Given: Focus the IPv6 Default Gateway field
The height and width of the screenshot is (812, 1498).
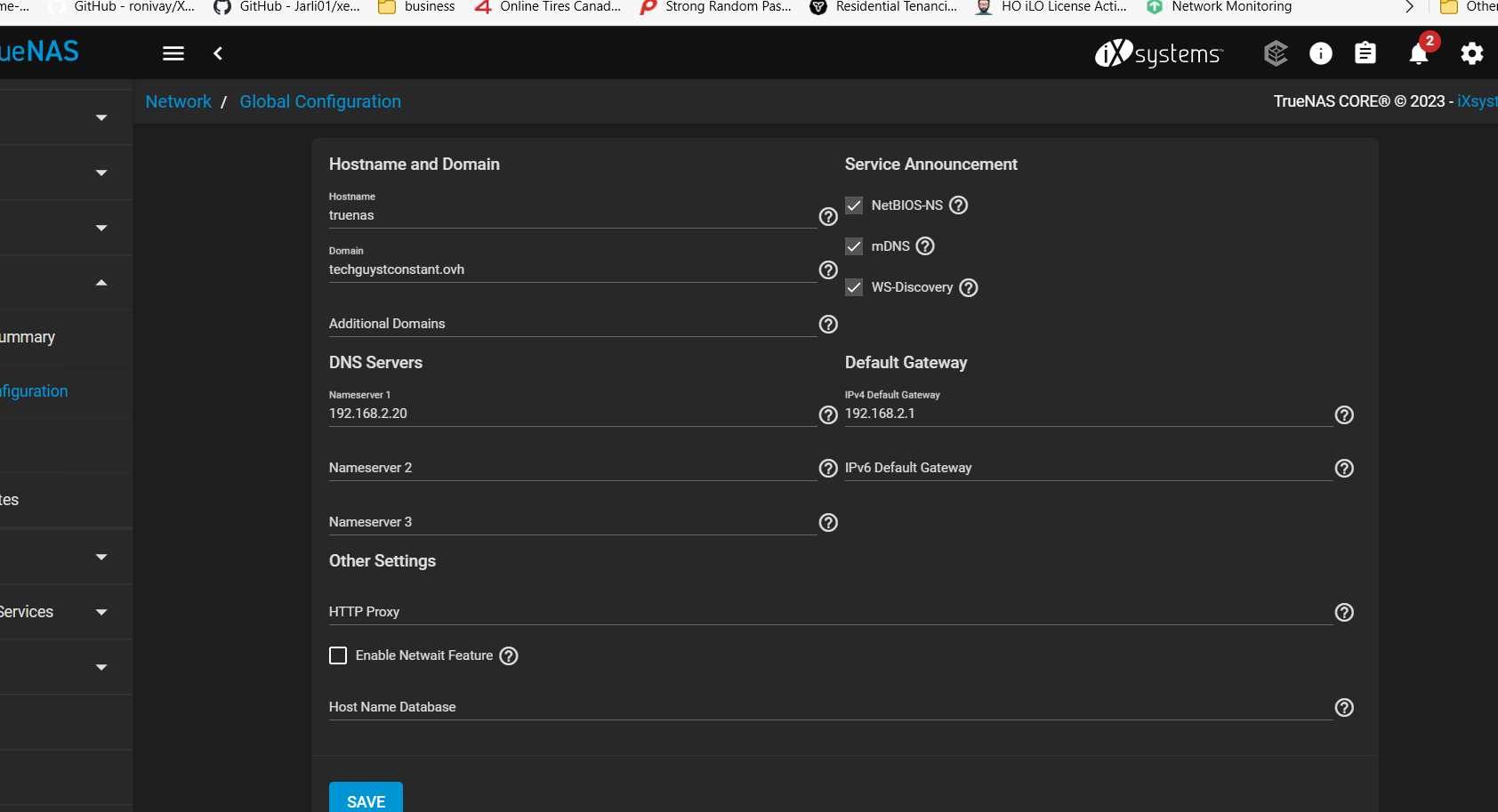Looking at the screenshot, I should 1089,468.
